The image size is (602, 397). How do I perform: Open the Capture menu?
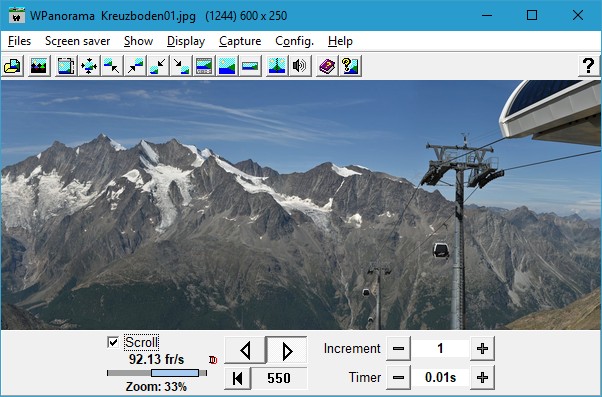coord(240,41)
